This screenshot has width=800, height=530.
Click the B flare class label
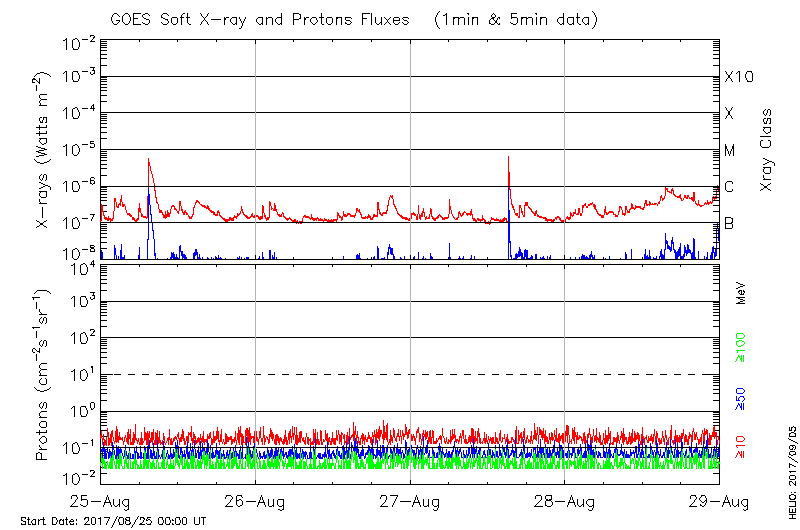click(x=729, y=223)
